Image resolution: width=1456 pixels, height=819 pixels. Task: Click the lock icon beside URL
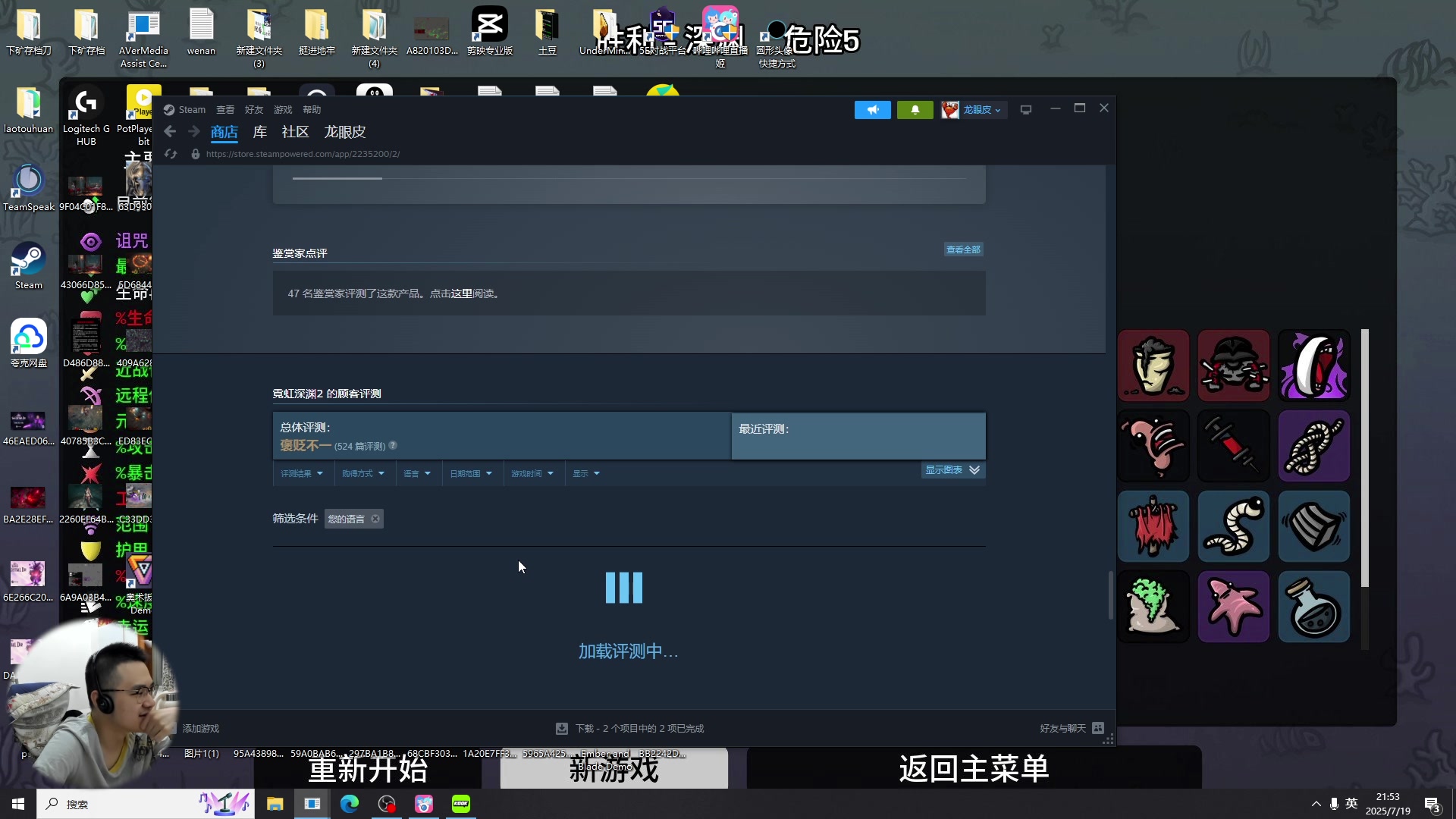(x=196, y=154)
